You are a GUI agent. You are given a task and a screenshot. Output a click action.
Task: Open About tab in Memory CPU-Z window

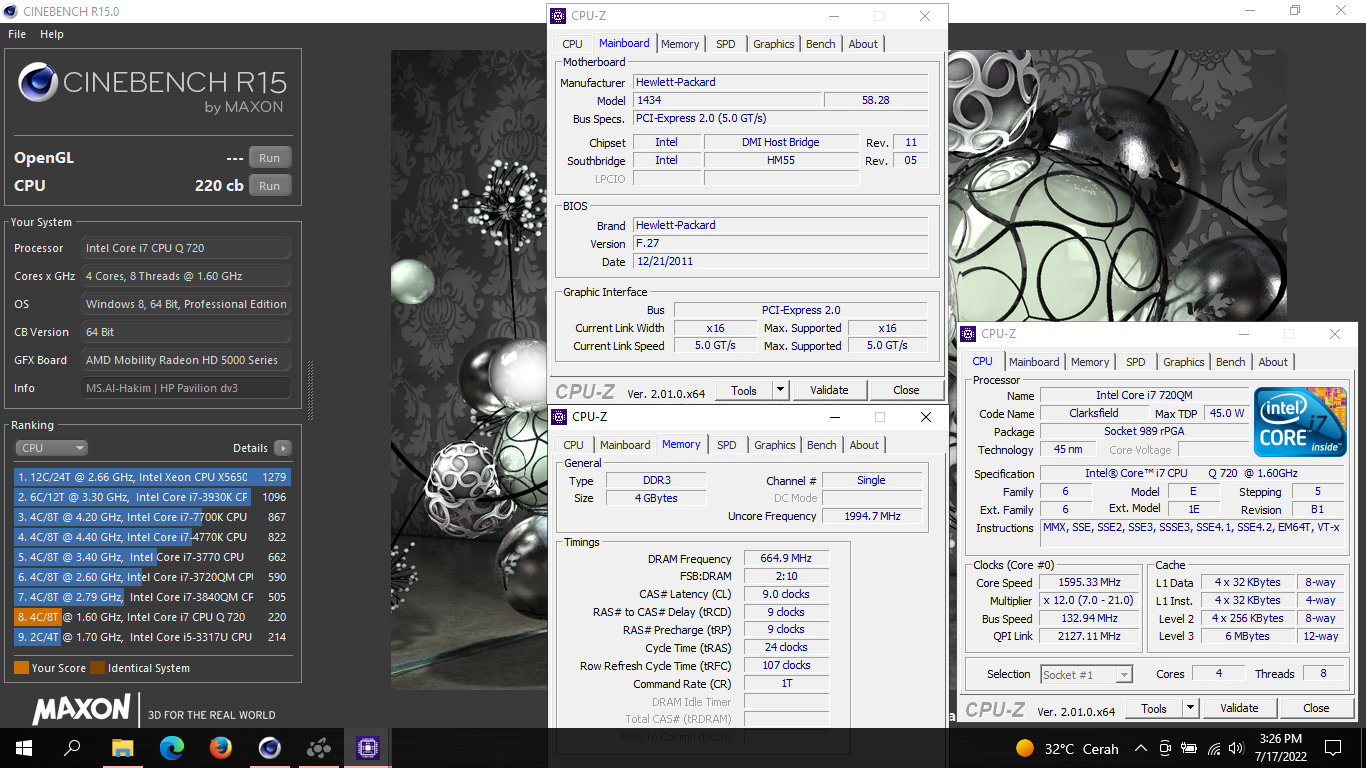(x=864, y=445)
